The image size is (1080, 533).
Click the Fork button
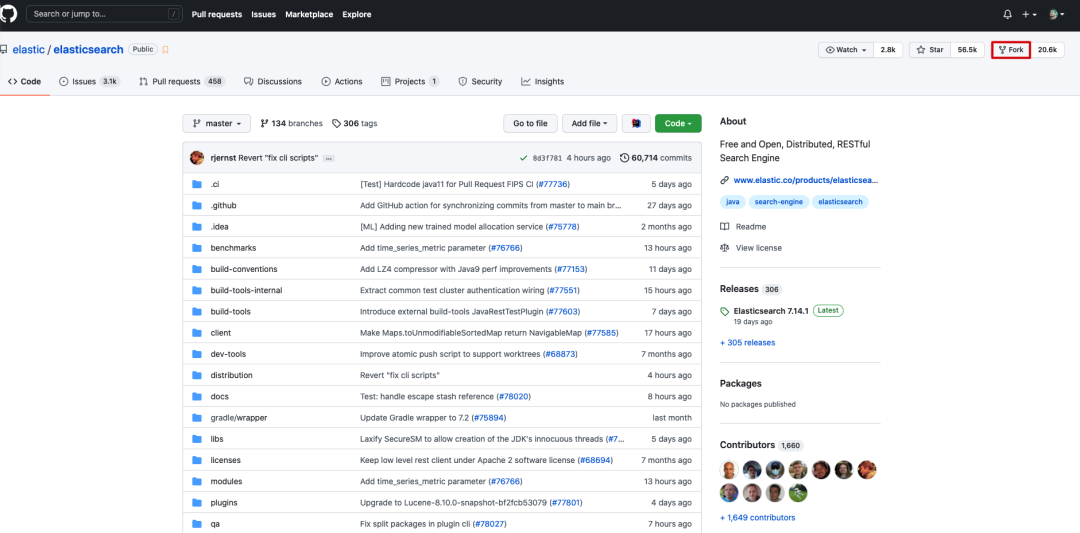1010,50
